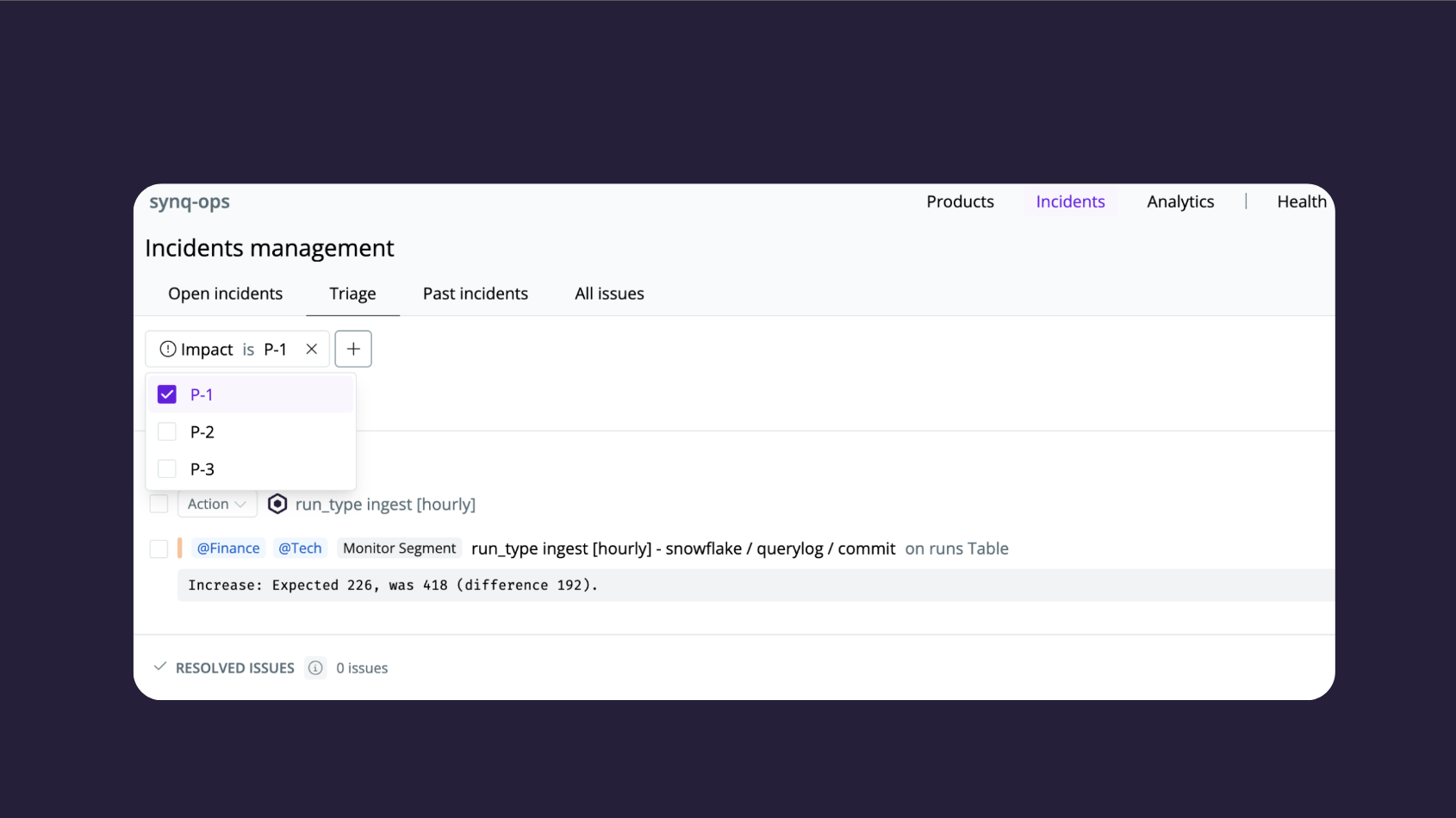Select the checkbox on the querylog commit issue row
Image resolution: width=1456 pixels, height=818 pixels.
pyautogui.click(x=159, y=548)
